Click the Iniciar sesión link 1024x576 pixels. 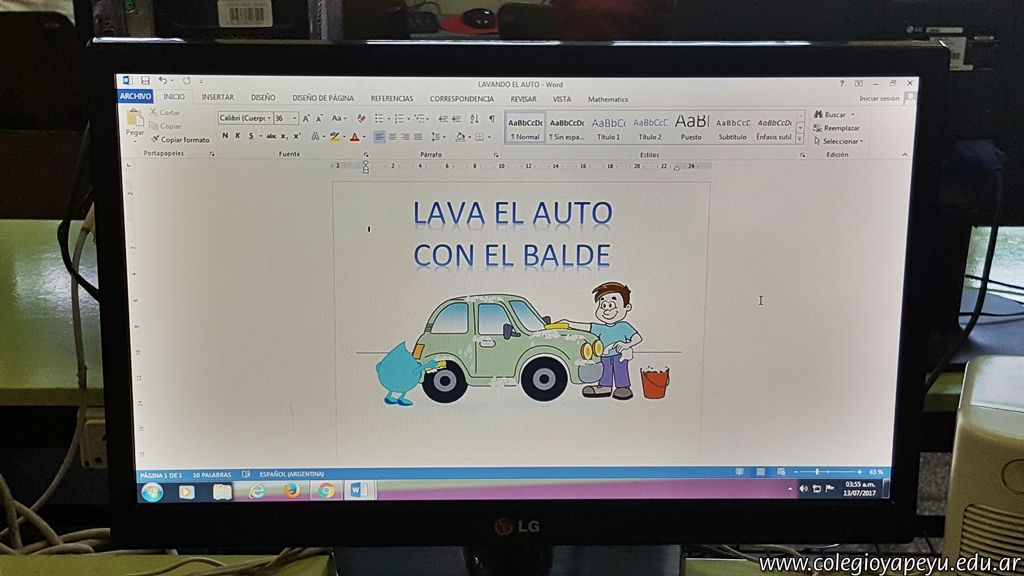(878, 98)
